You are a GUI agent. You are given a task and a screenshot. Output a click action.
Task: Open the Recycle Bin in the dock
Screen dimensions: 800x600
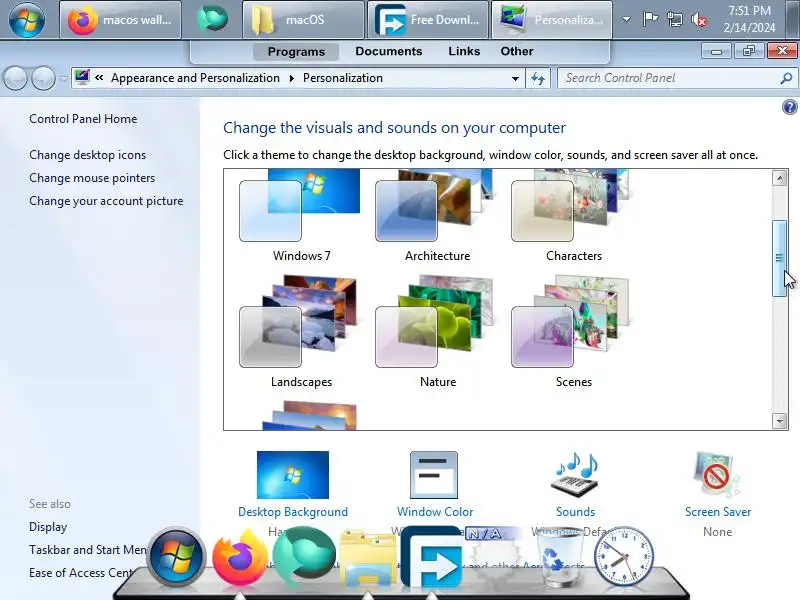(x=559, y=560)
